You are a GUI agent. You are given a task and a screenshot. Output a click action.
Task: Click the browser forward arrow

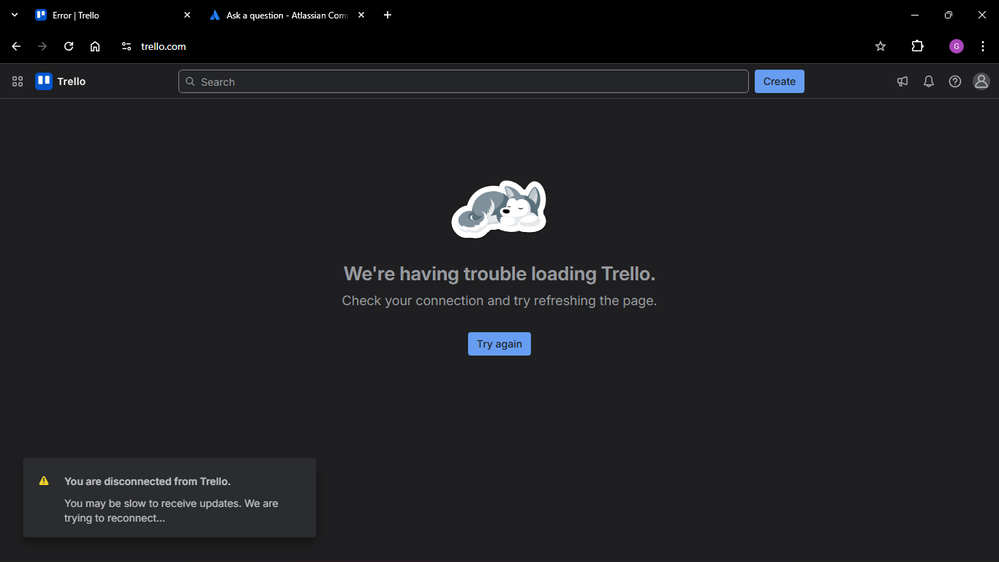click(x=42, y=47)
